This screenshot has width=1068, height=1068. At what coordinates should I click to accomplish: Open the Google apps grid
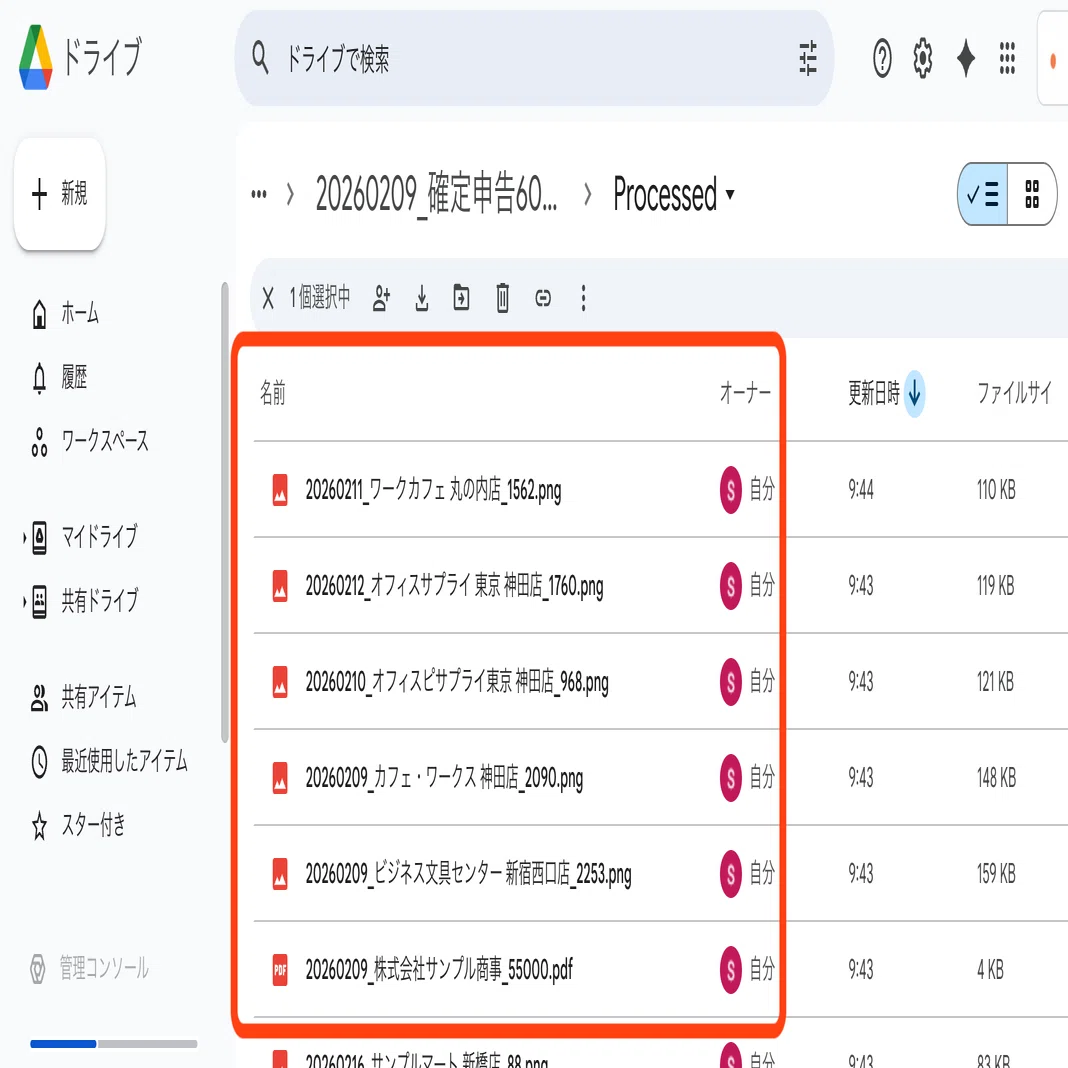click(x=1007, y=58)
